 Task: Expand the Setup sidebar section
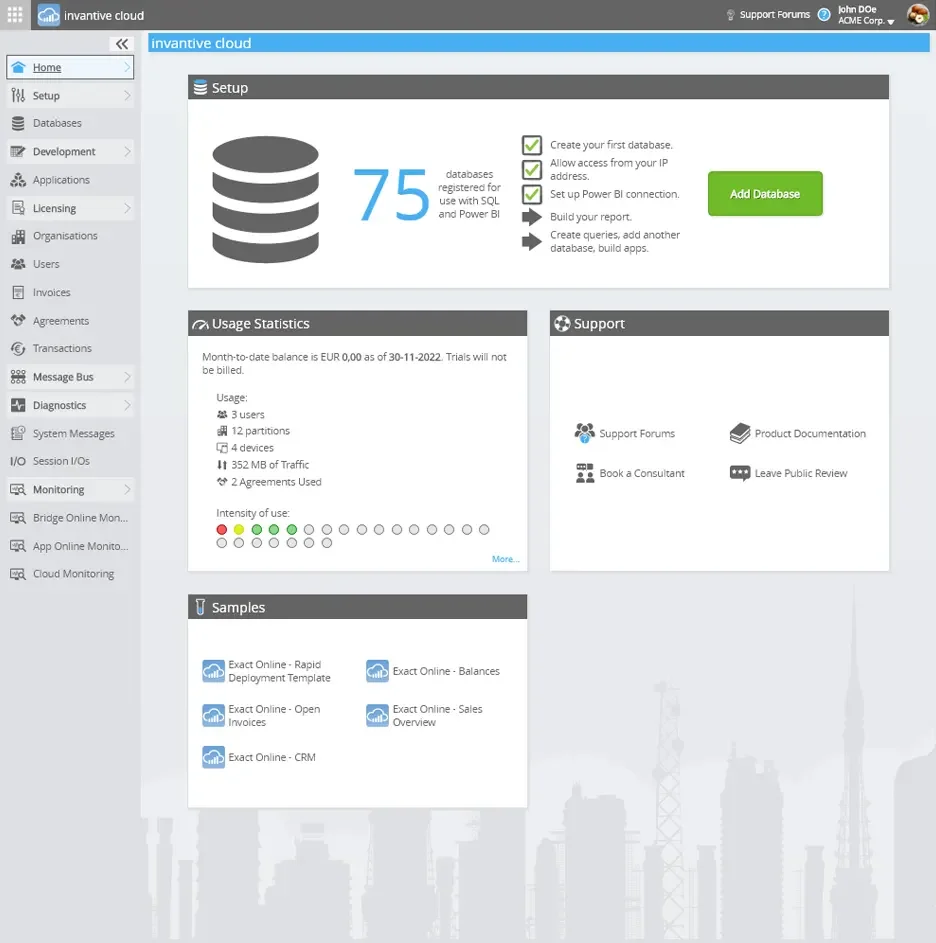tap(70, 96)
